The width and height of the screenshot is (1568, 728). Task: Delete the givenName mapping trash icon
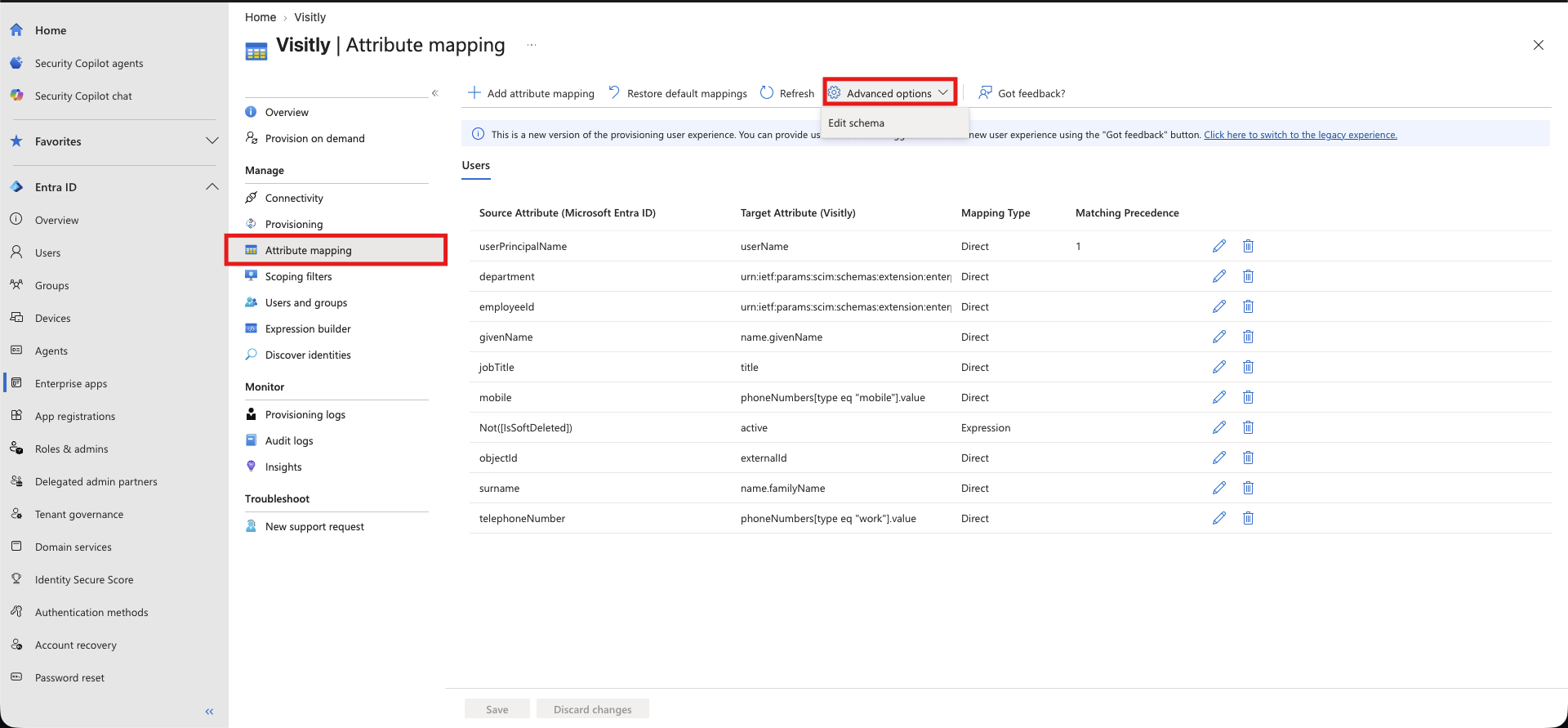[x=1248, y=337]
